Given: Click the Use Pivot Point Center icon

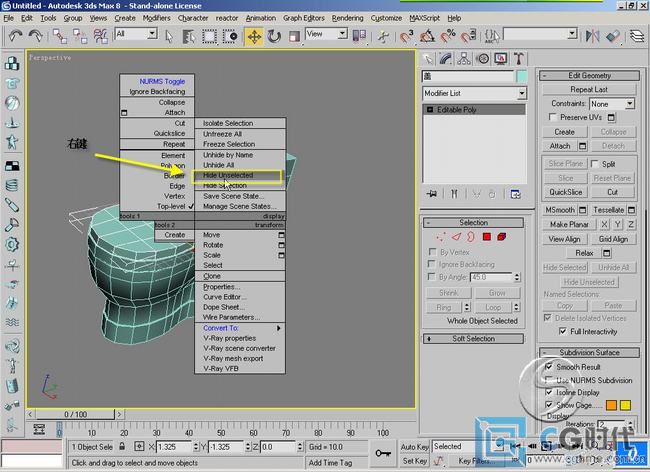Looking at the screenshot, I should click(359, 36).
